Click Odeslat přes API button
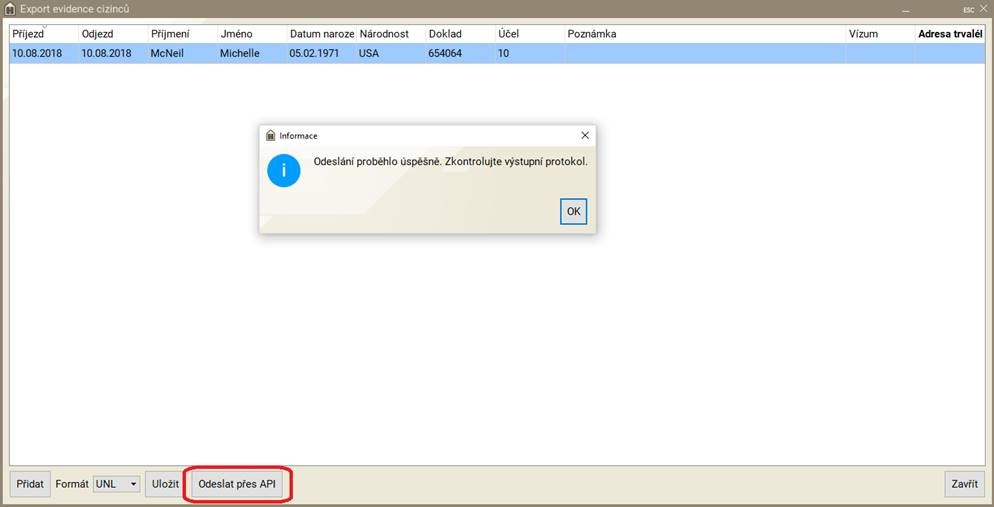 tap(237, 484)
